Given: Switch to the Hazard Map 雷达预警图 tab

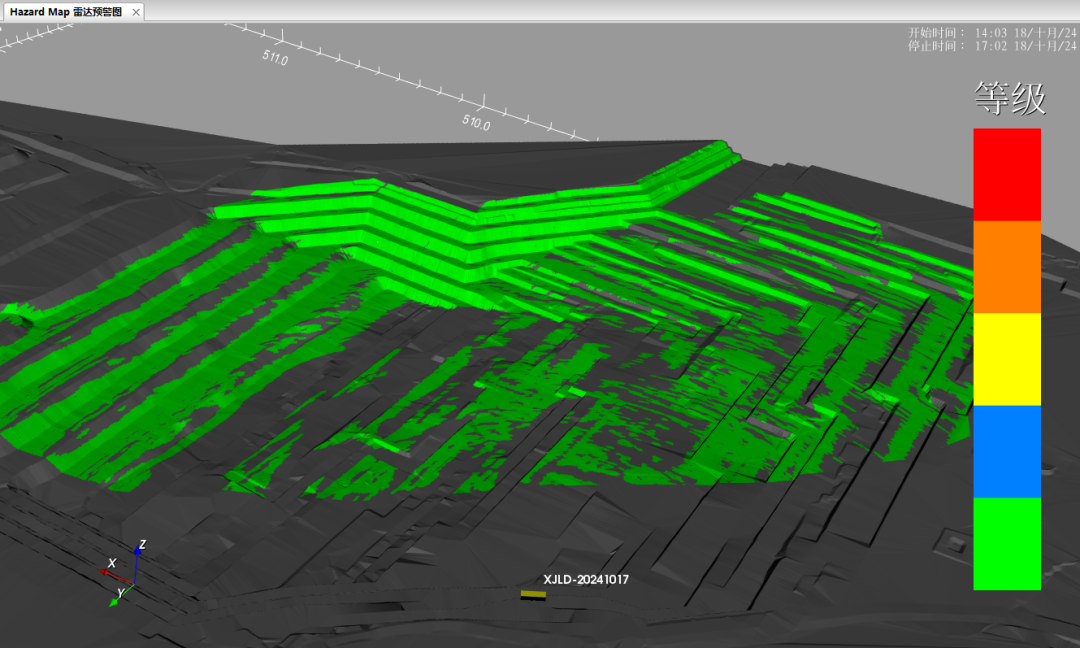Looking at the screenshot, I should tap(65, 12).
